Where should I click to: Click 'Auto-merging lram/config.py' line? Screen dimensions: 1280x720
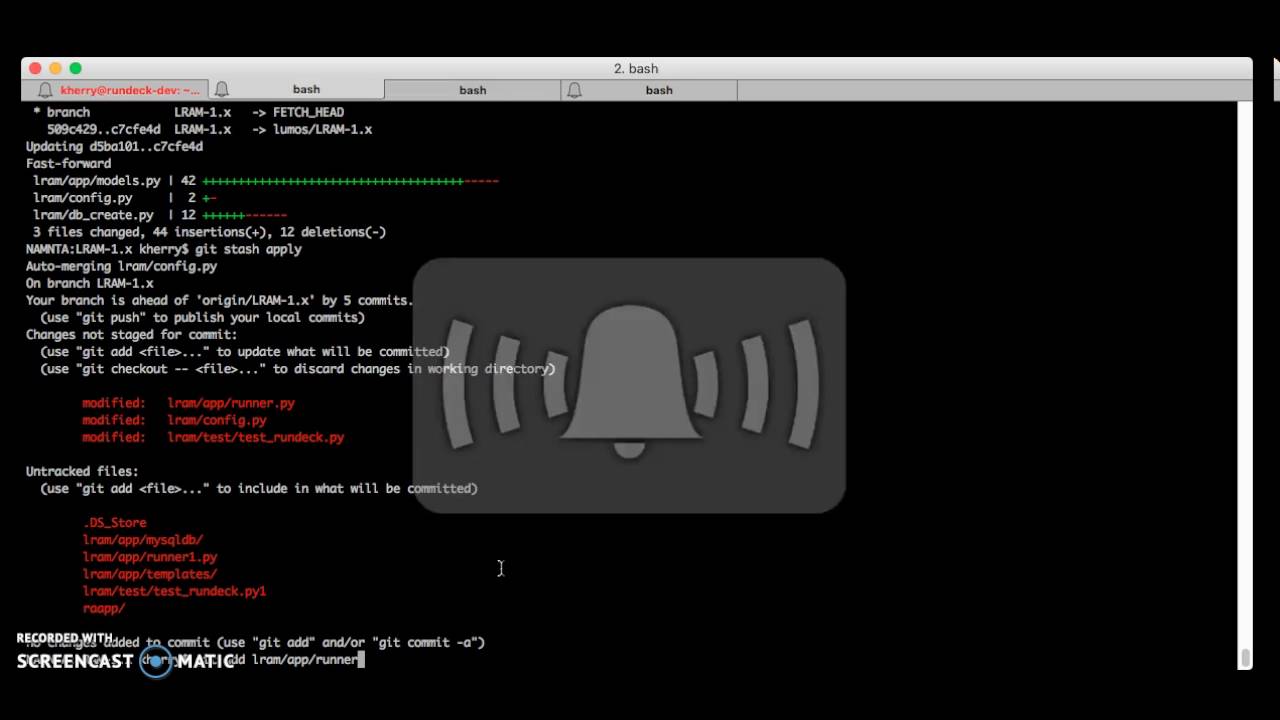click(x=121, y=266)
